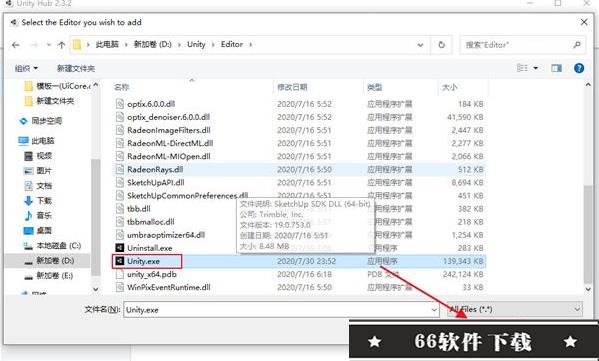Screen dimensions: 599x361
Task: Expand the address bar history dropdown
Action: coord(420,45)
